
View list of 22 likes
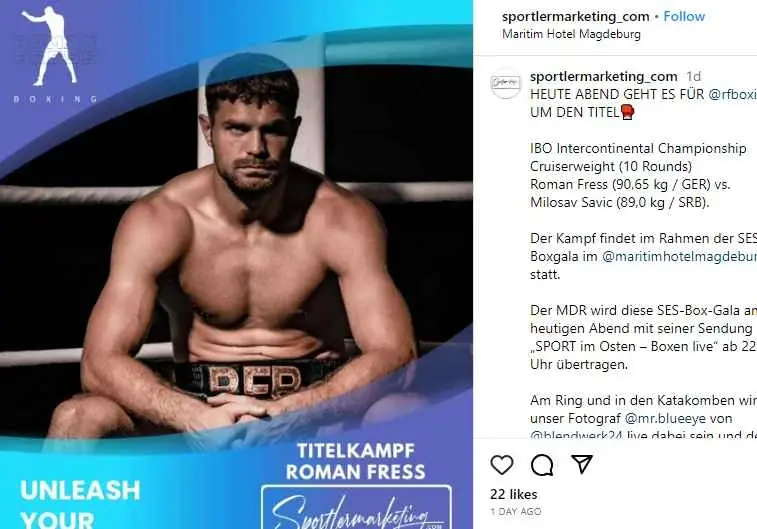pos(513,494)
